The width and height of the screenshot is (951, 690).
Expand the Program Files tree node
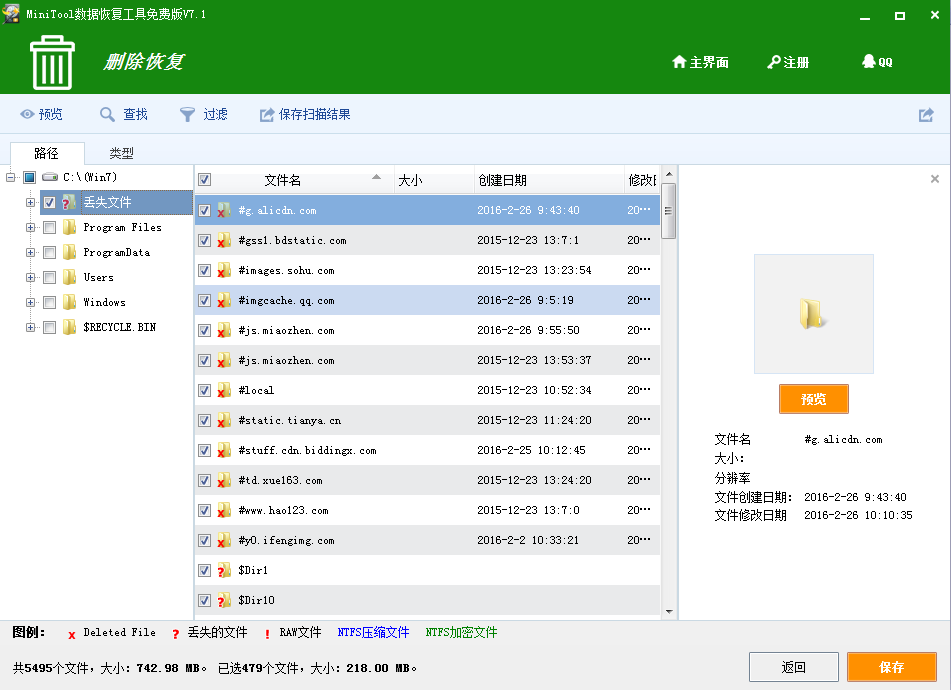30,227
